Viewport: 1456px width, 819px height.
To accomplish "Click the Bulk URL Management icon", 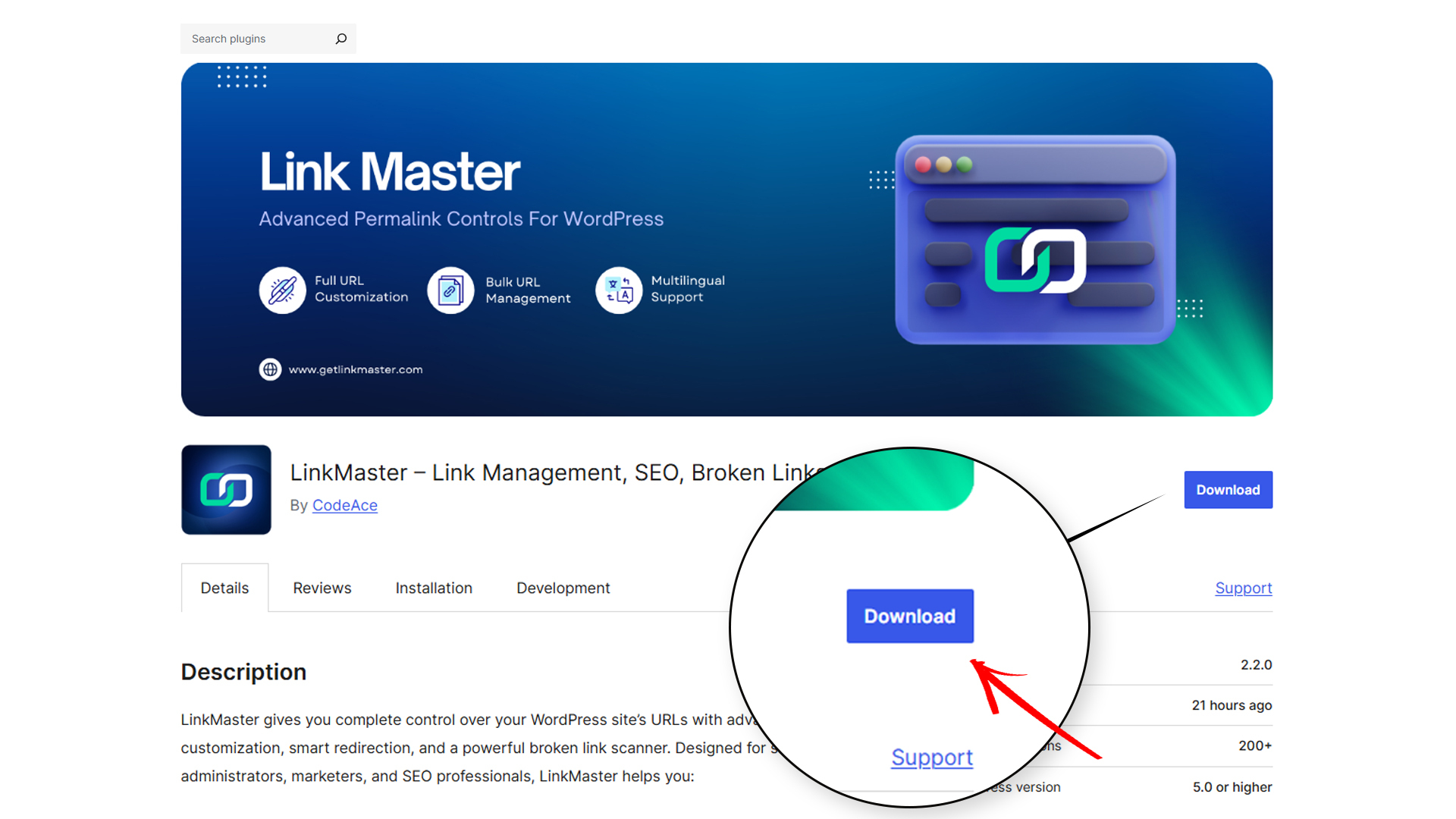I will (x=450, y=290).
